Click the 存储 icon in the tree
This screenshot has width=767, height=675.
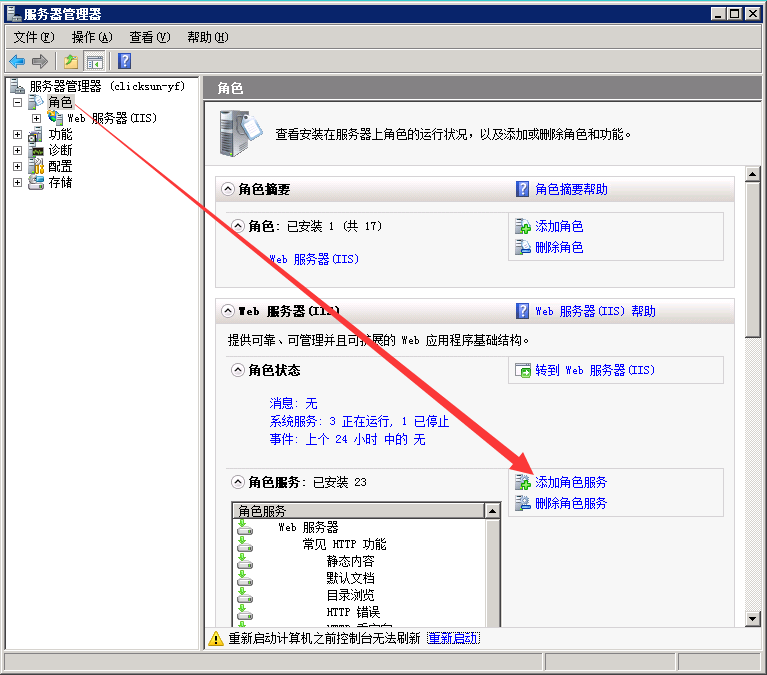(36, 182)
